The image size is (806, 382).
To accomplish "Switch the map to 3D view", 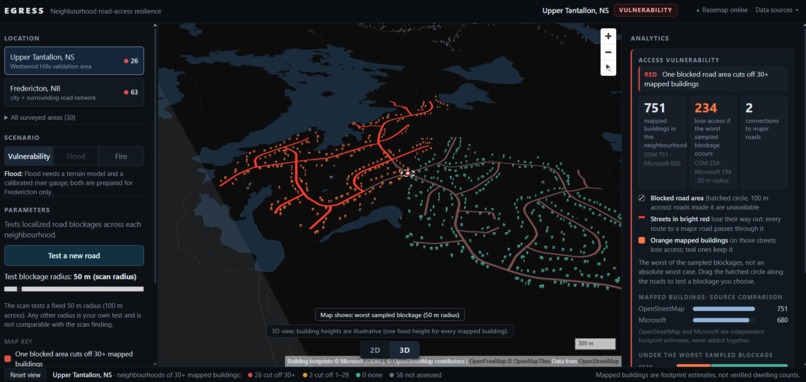I will (x=405, y=350).
